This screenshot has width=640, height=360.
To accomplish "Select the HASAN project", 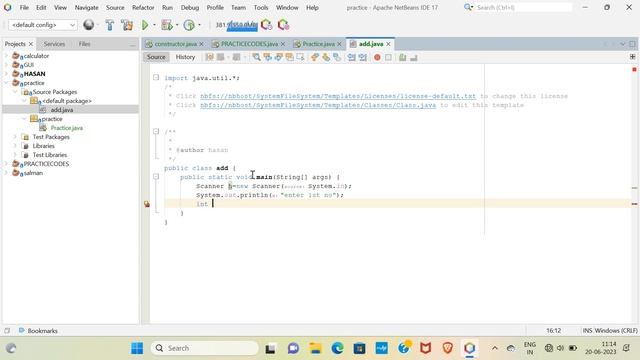I will [34, 73].
